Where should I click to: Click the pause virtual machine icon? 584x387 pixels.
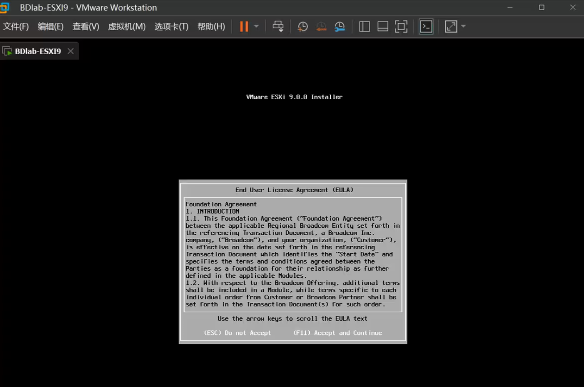click(244, 26)
